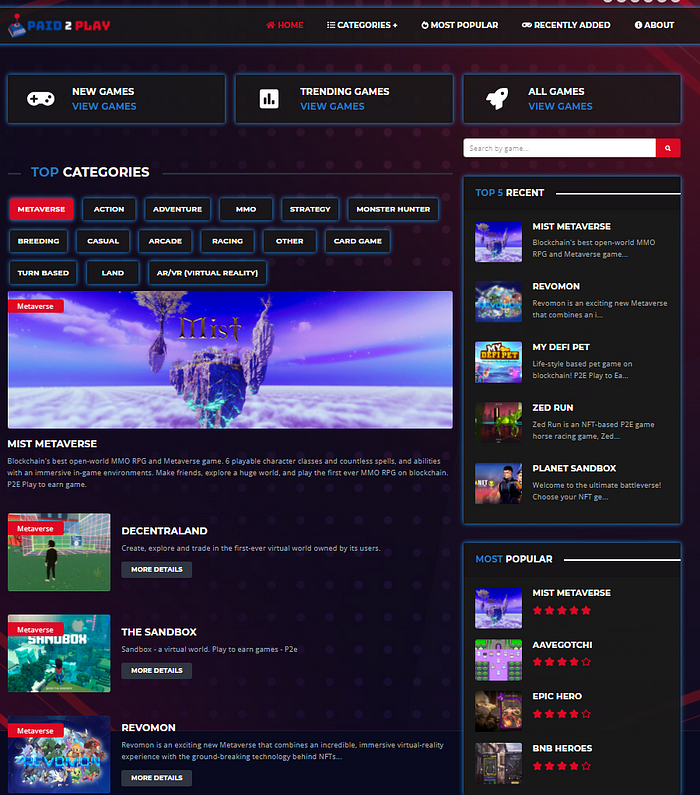Select the MMO category
This screenshot has height=795, width=700.
tap(246, 209)
